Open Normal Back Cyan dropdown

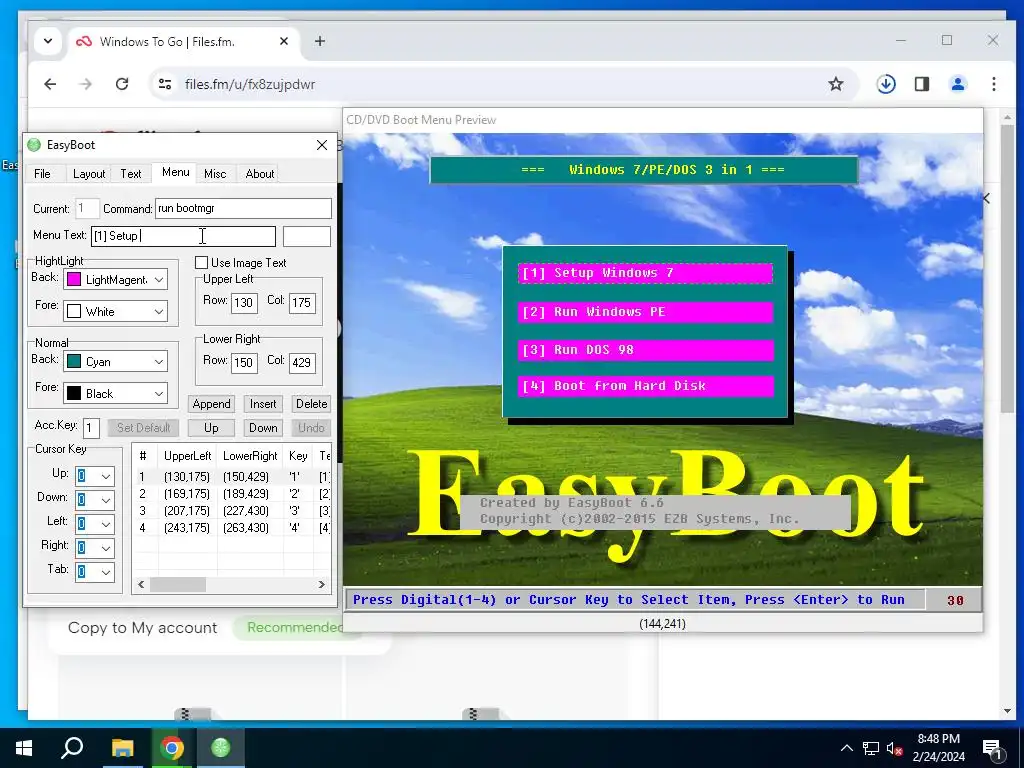pyautogui.click(x=159, y=361)
